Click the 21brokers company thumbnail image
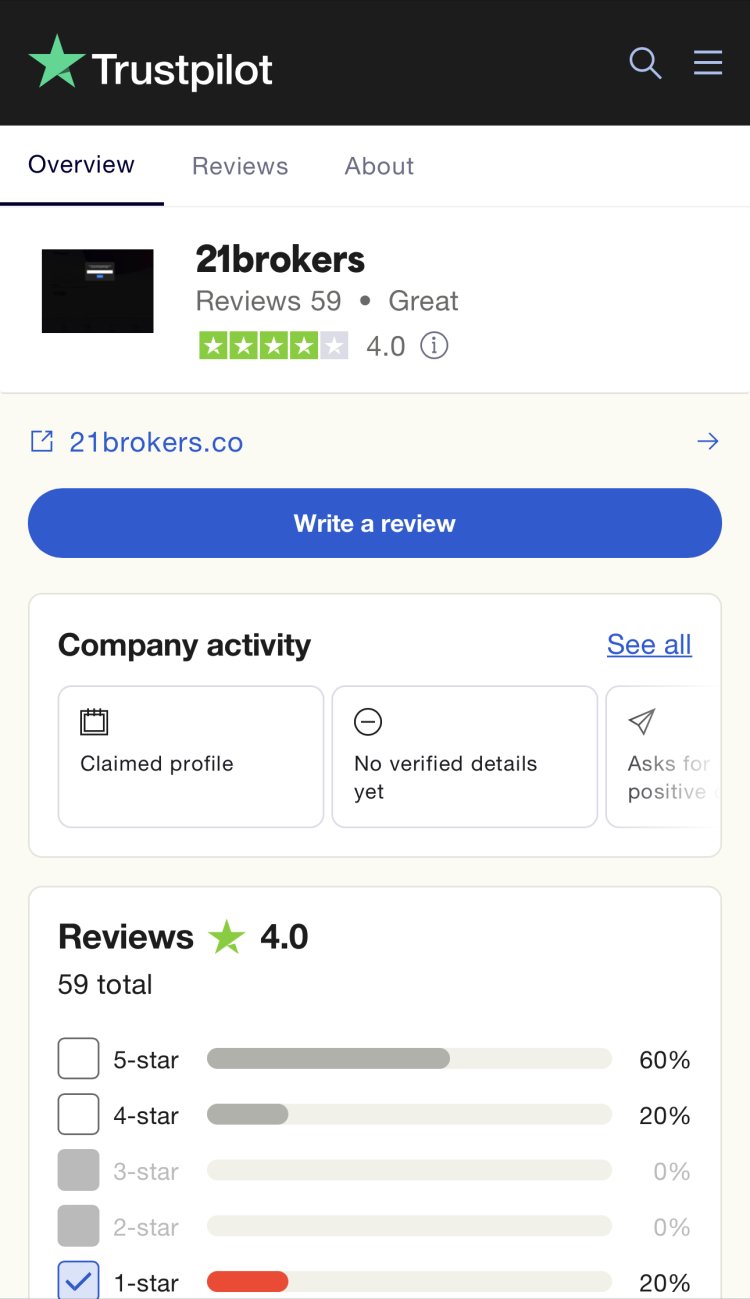 98,291
